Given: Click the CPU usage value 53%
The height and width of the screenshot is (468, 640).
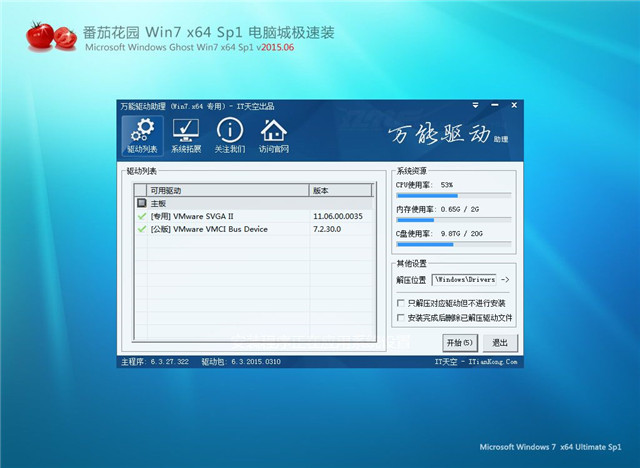Looking at the screenshot, I should tap(447, 185).
